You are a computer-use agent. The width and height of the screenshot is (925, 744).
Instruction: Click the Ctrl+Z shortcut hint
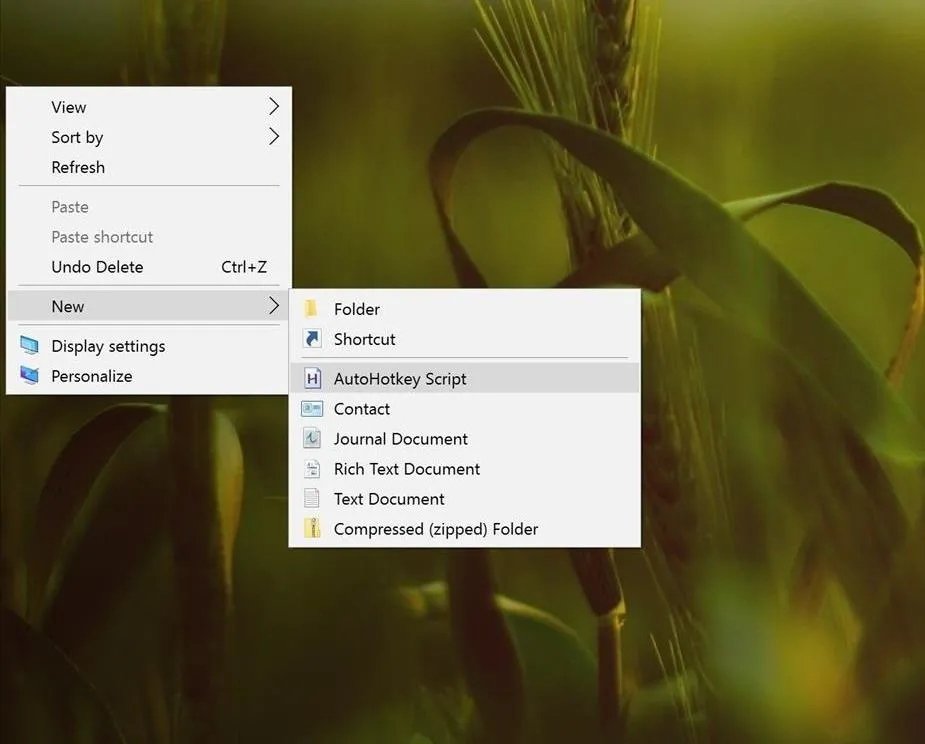click(244, 267)
